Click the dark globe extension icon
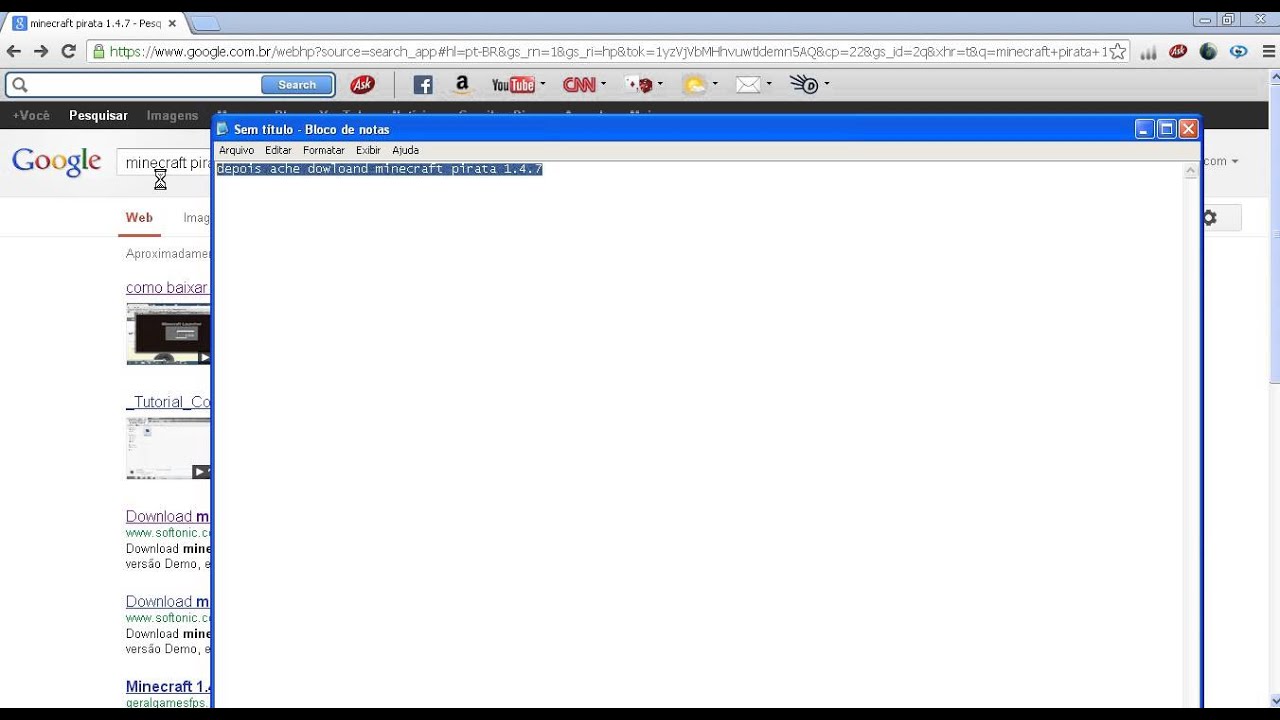Viewport: 1280px width, 720px height. pyautogui.click(x=1208, y=51)
